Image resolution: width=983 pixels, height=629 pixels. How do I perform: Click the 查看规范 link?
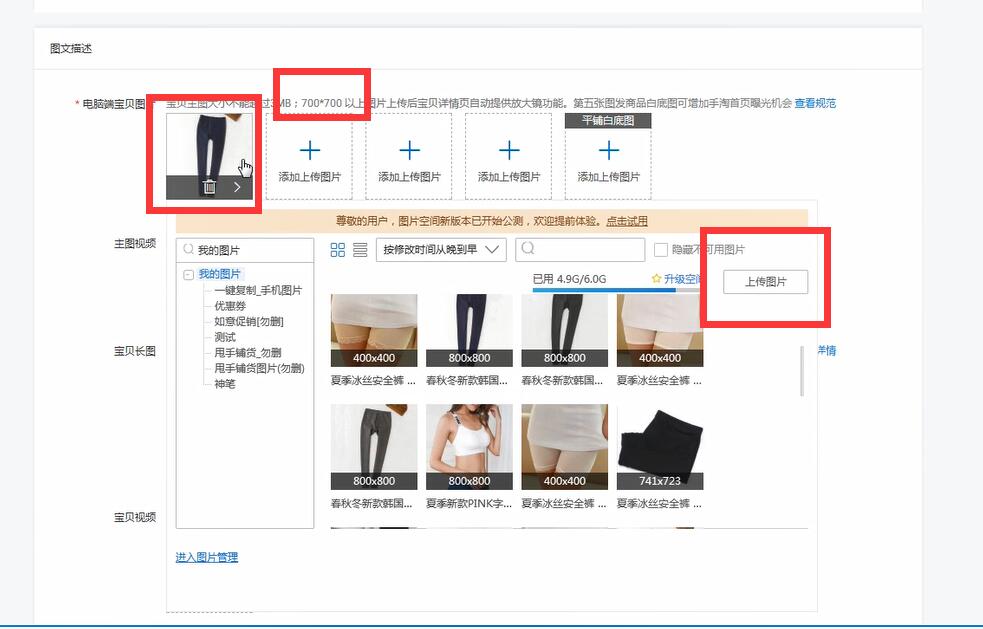click(x=815, y=103)
